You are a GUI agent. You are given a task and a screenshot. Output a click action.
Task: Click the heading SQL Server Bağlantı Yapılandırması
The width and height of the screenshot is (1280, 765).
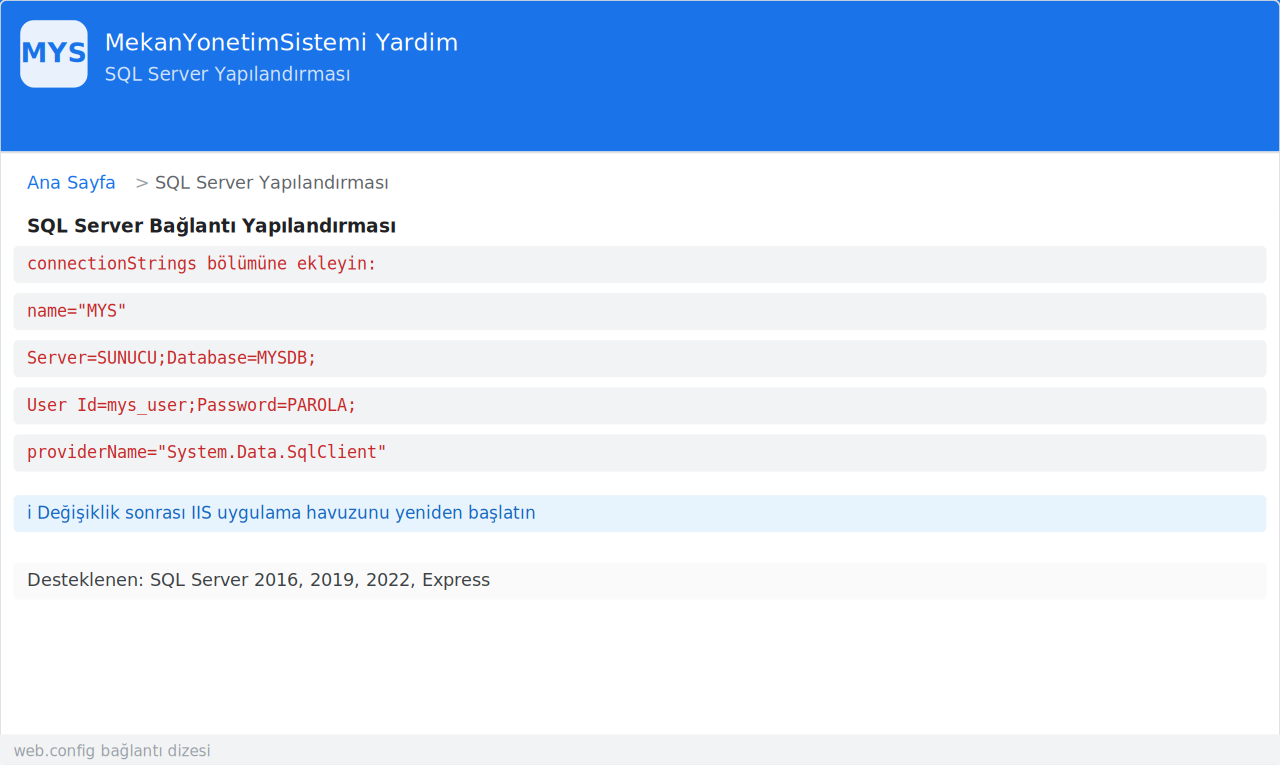tap(211, 226)
